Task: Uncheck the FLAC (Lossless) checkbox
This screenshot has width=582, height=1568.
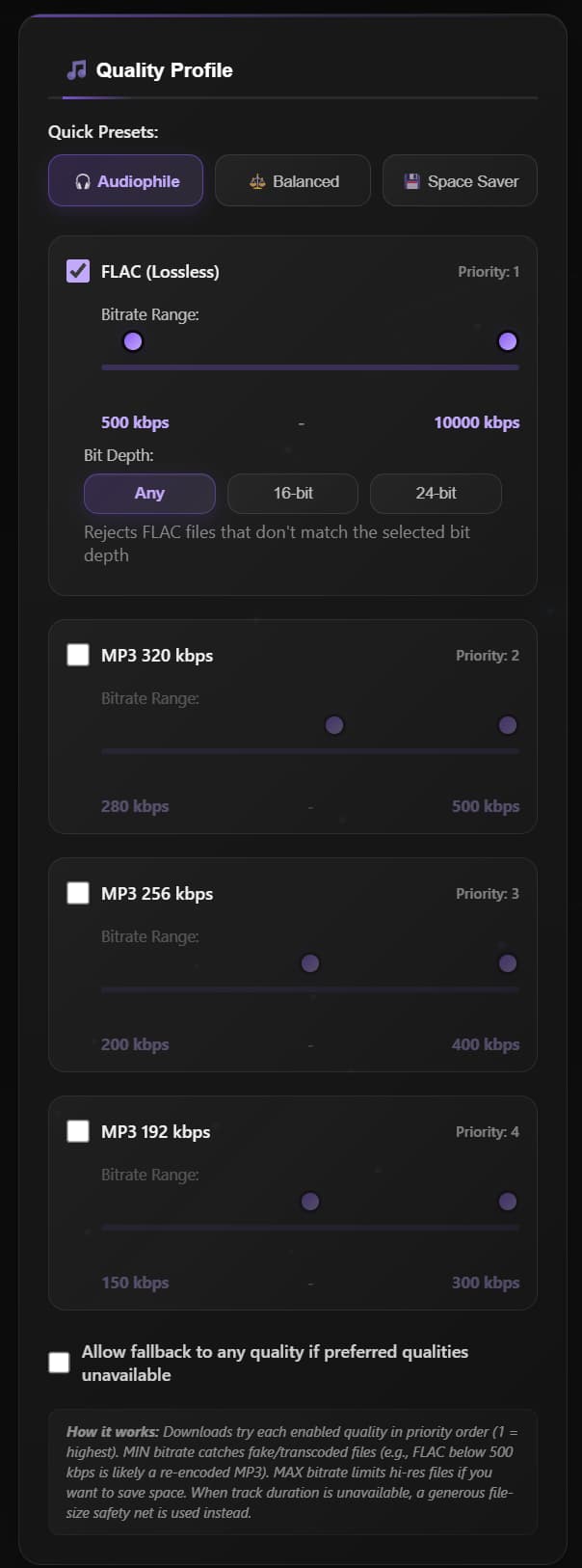Action: (x=78, y=271)
